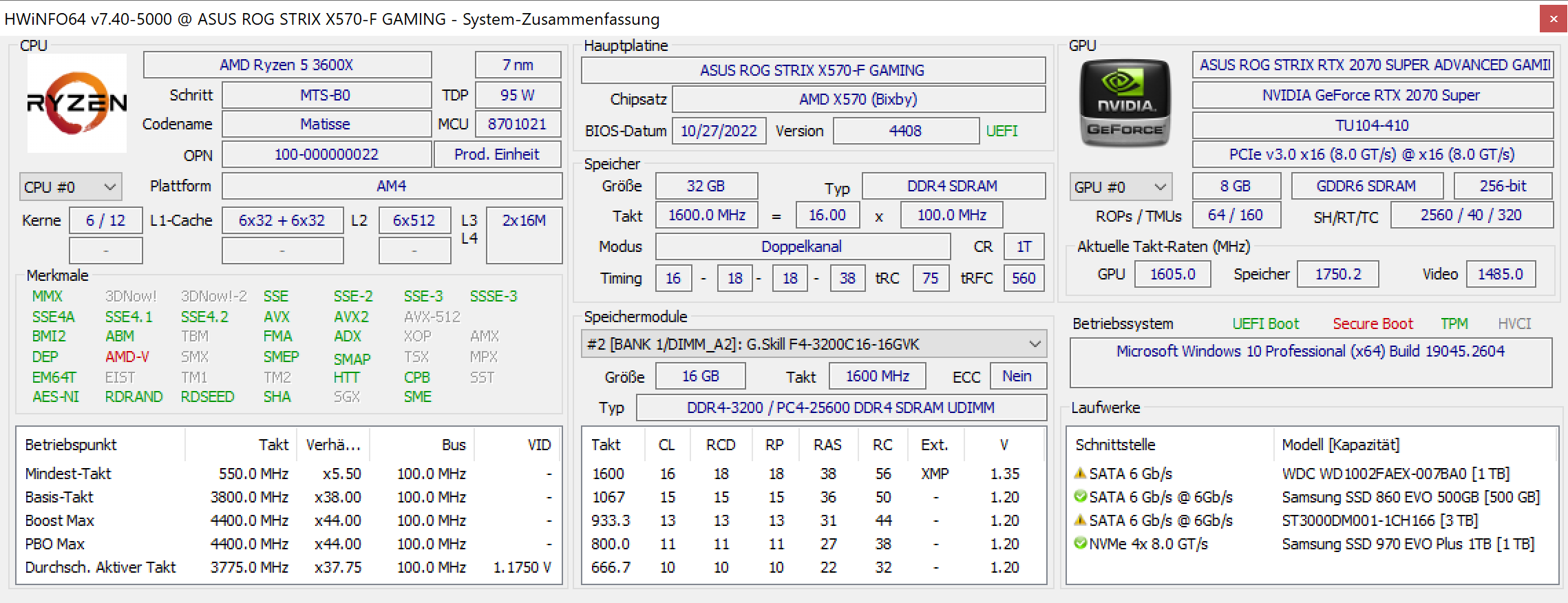Click the Doppelkanal mode field

click(803, 246)
